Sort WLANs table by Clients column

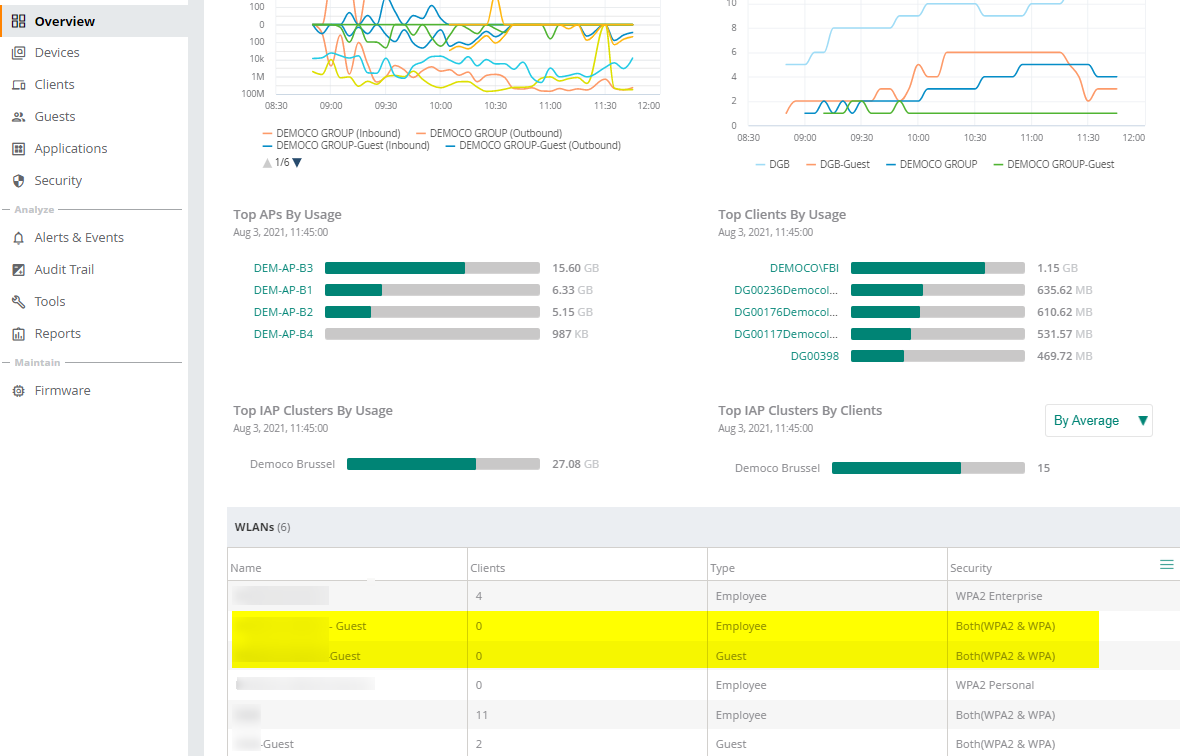(x=488, y=568)
